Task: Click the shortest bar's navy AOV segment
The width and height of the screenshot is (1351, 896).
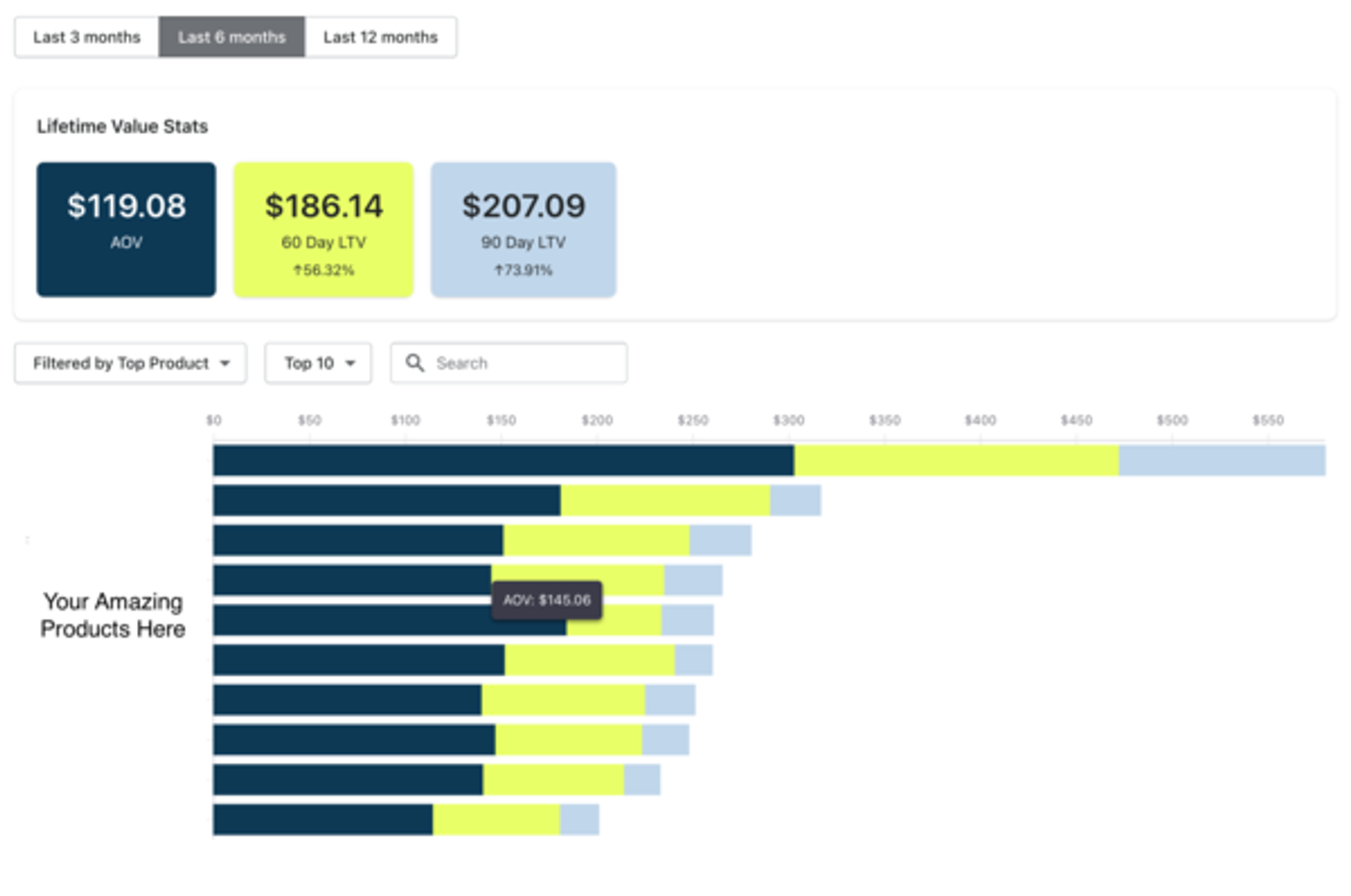Action: click(323, 820)
